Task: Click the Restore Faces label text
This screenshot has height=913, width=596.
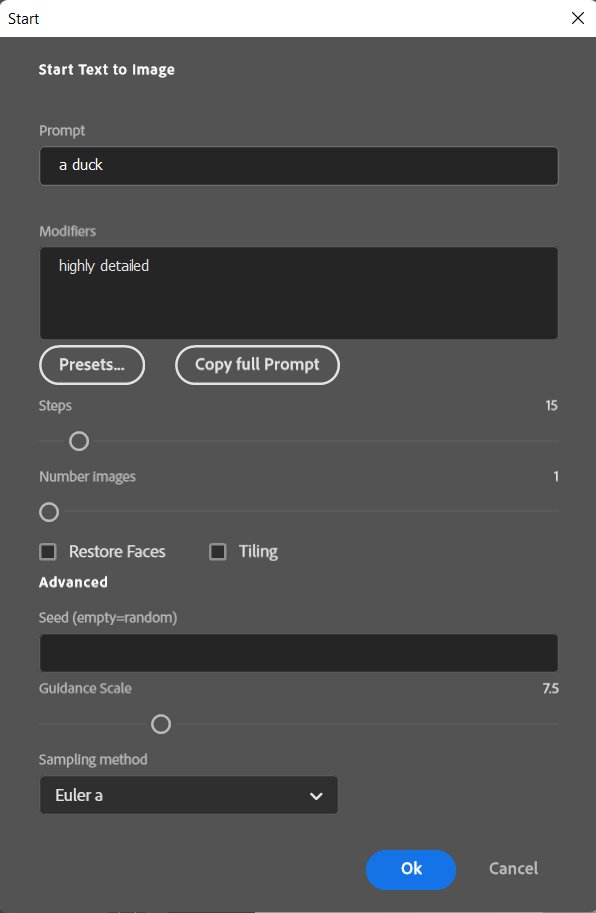Action: [x=117, y=551]
